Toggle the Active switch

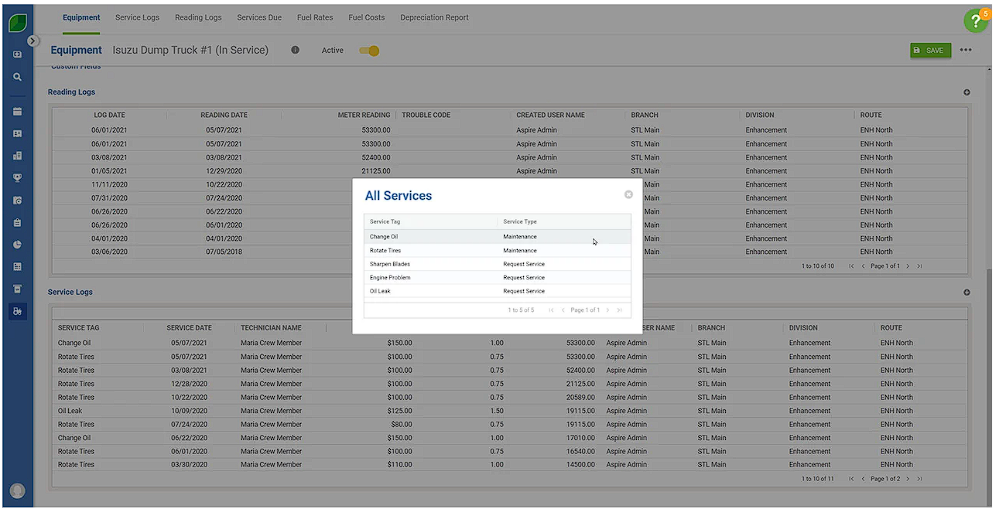(369, 50)
